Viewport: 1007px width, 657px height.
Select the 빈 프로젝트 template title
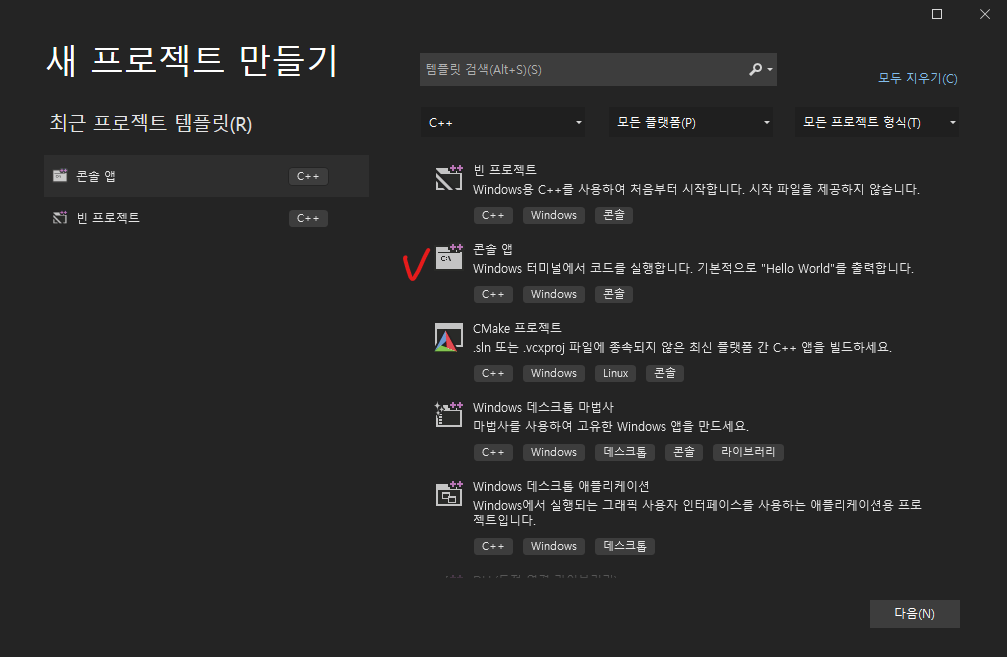[x=505, y=170]
